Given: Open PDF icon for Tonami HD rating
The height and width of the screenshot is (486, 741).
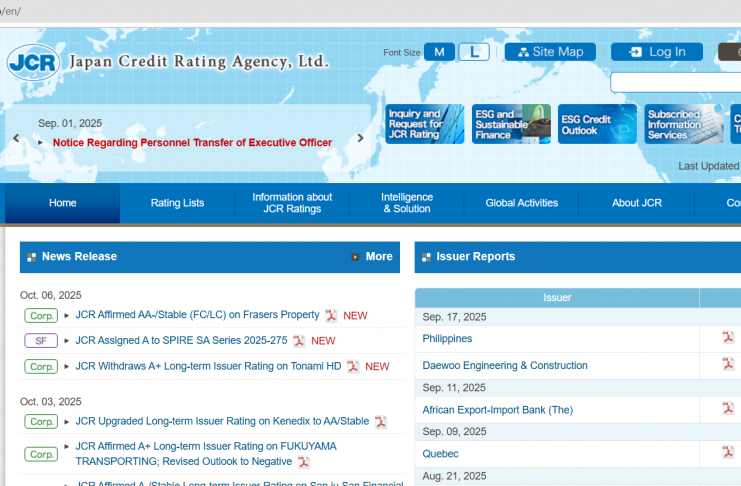Looking at the screenshot, I should (353, 367).
